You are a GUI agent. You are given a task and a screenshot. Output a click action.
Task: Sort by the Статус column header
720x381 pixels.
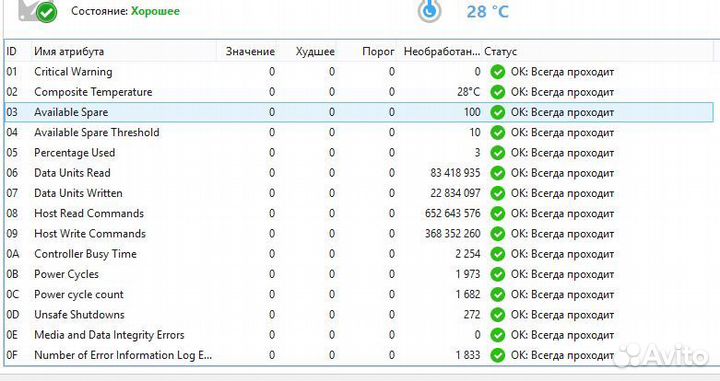pyautogui.click(x=501, y=51)
